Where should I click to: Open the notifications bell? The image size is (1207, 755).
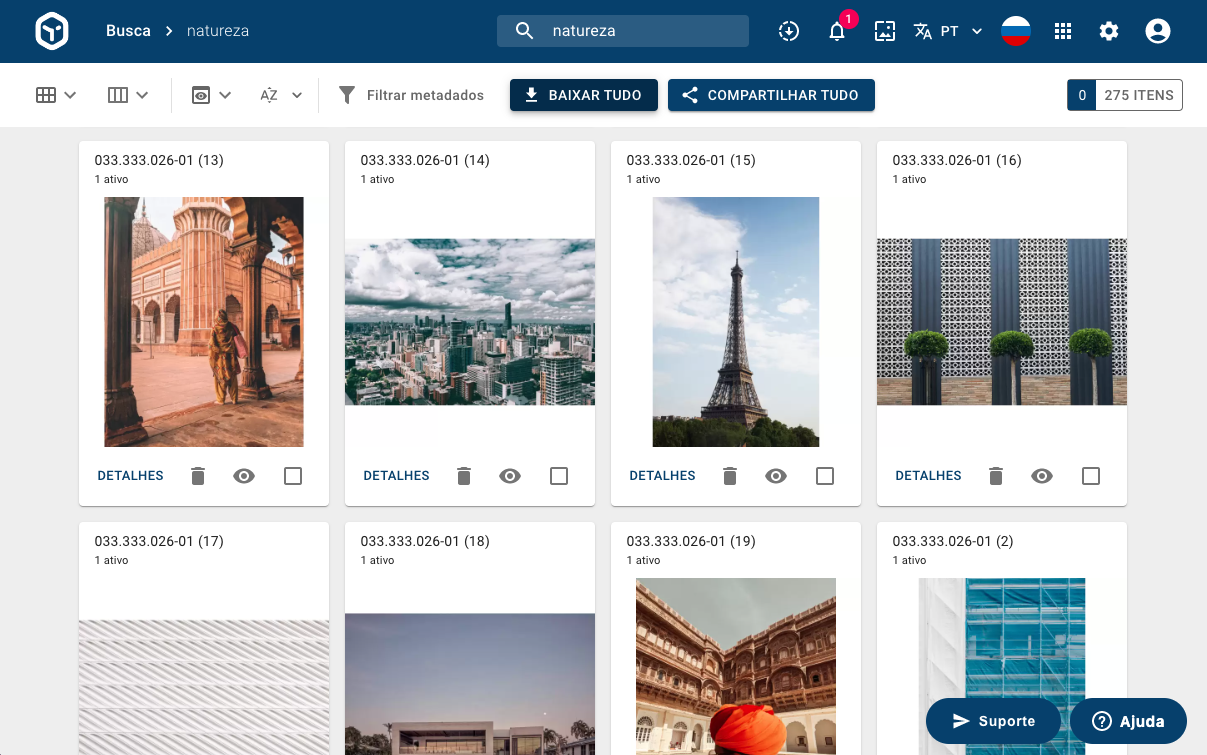(837, 31)
